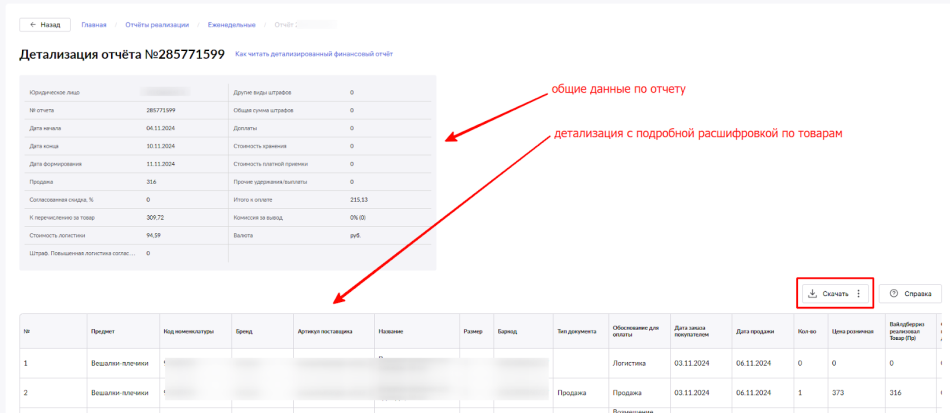The image size is (950, 413).
Task: Click the Тип документа column header
Action: tap(576, 330)
